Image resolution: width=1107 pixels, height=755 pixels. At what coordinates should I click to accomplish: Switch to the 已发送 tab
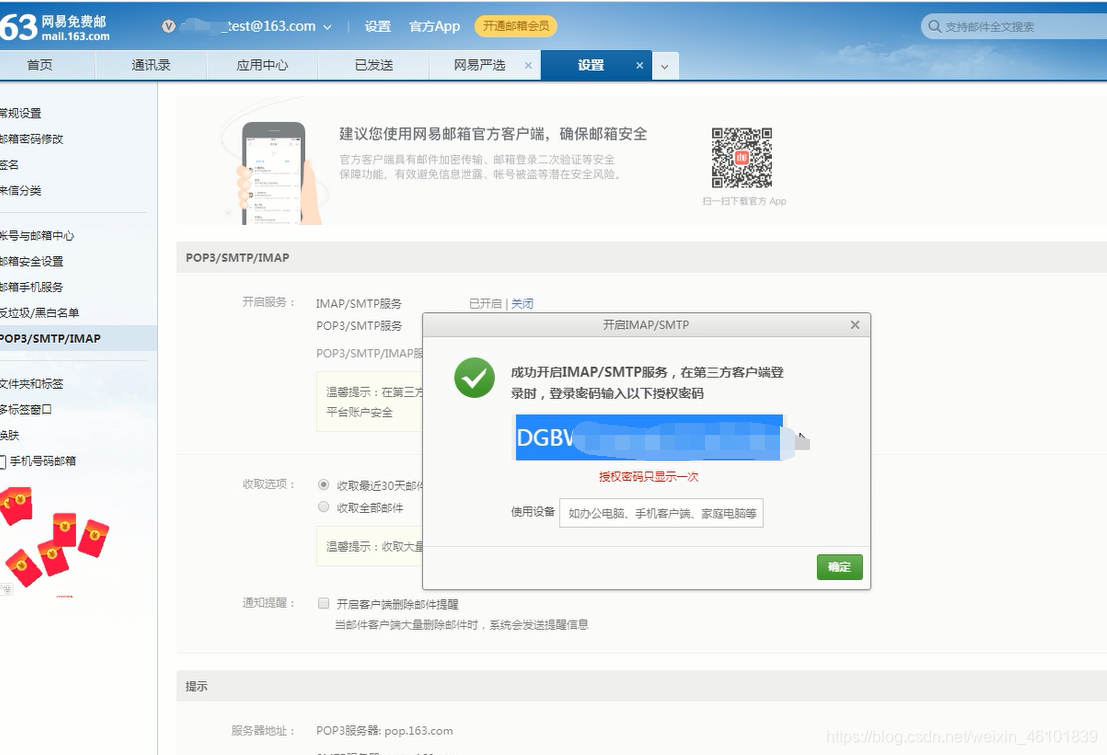(373, 65)
